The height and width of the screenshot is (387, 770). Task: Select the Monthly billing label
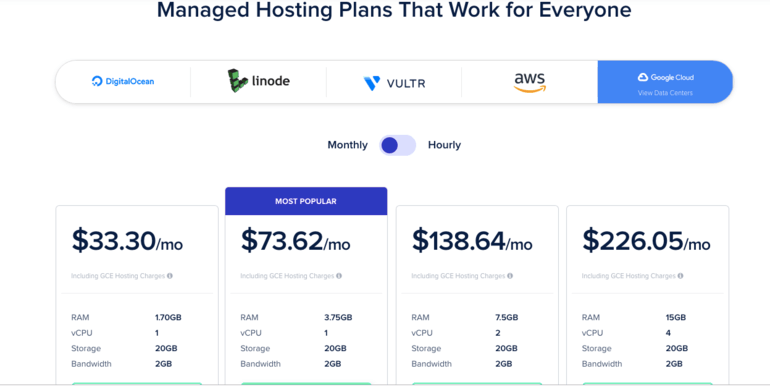[x=347, y=145]
